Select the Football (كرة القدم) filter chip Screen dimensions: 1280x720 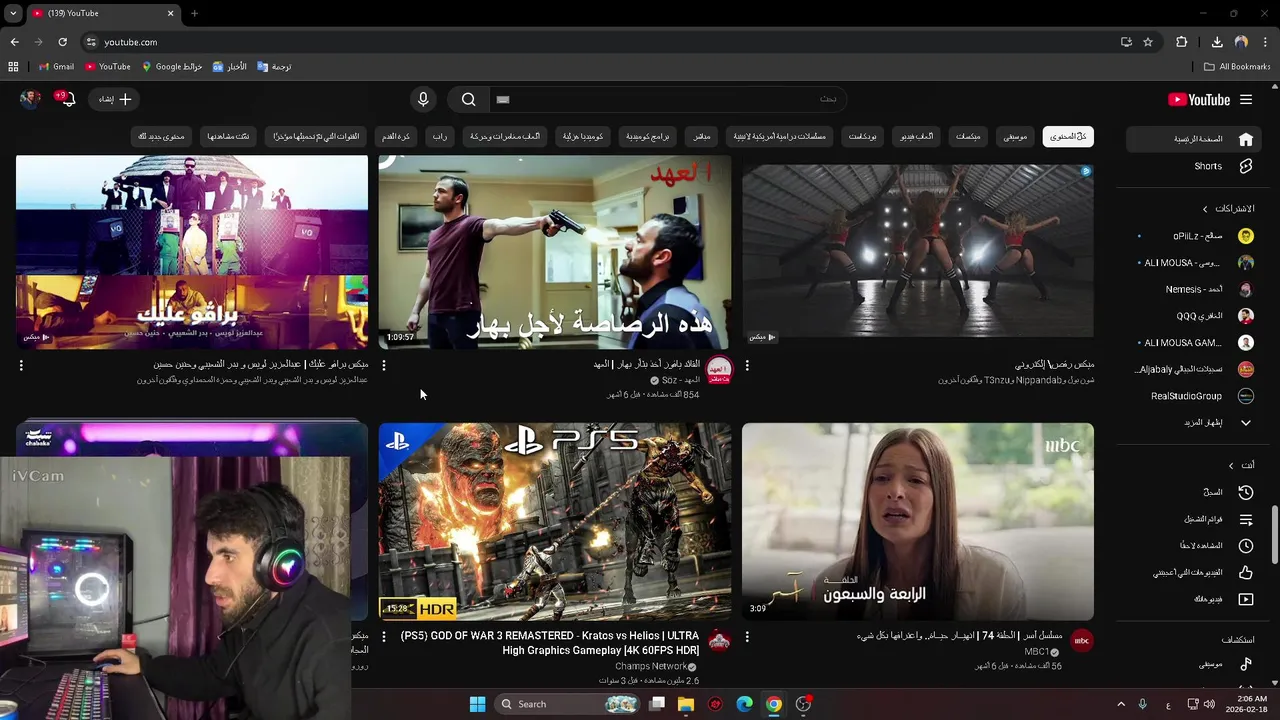coord(395,136)
